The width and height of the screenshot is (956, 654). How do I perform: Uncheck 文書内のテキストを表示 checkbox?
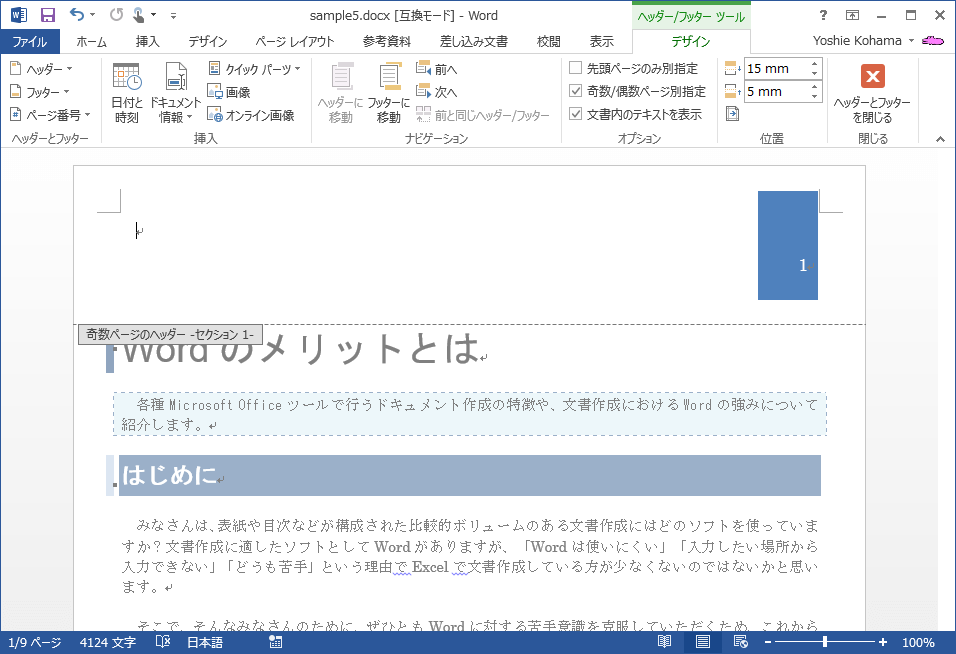[x=575, y=114]
